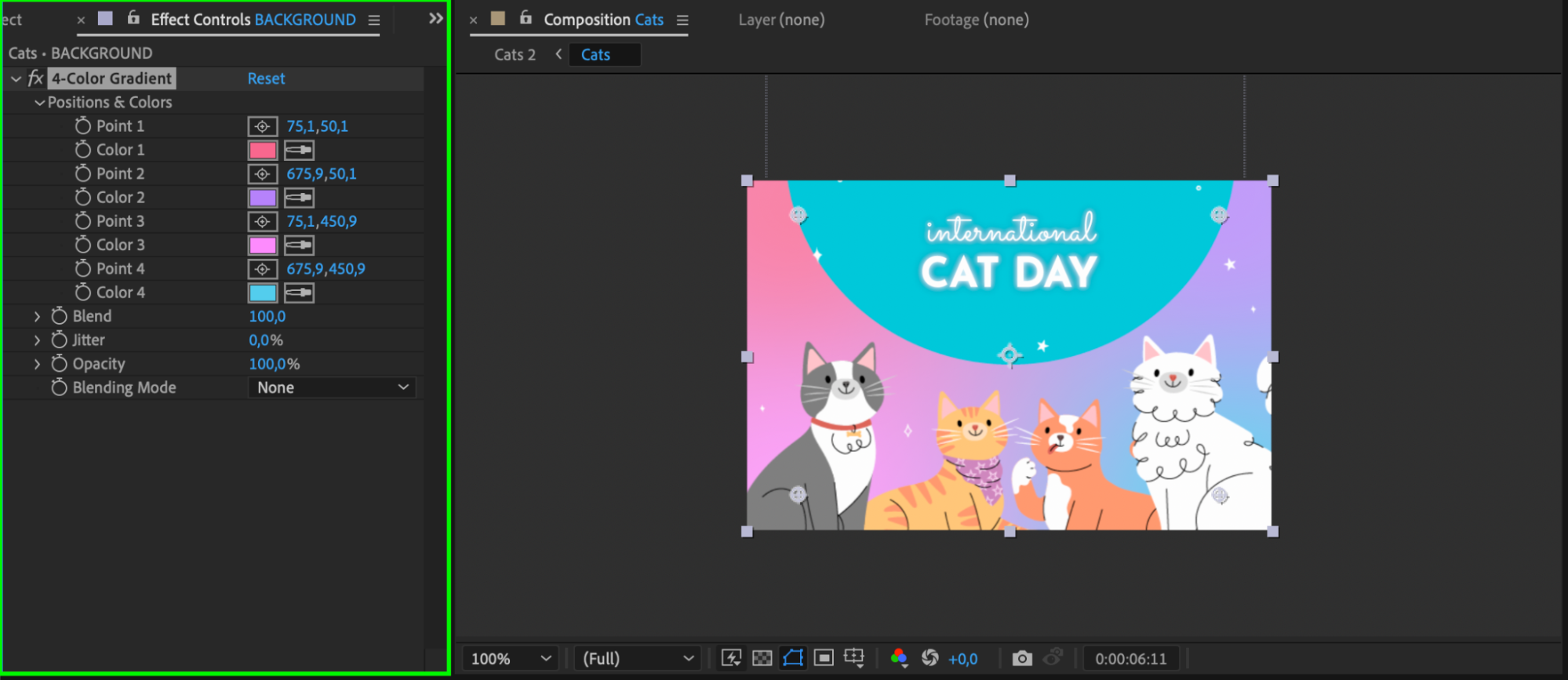Switch to the Cats 2 composition tab
This screenshot has height=680, width=1568.
[x=515, y=55]
